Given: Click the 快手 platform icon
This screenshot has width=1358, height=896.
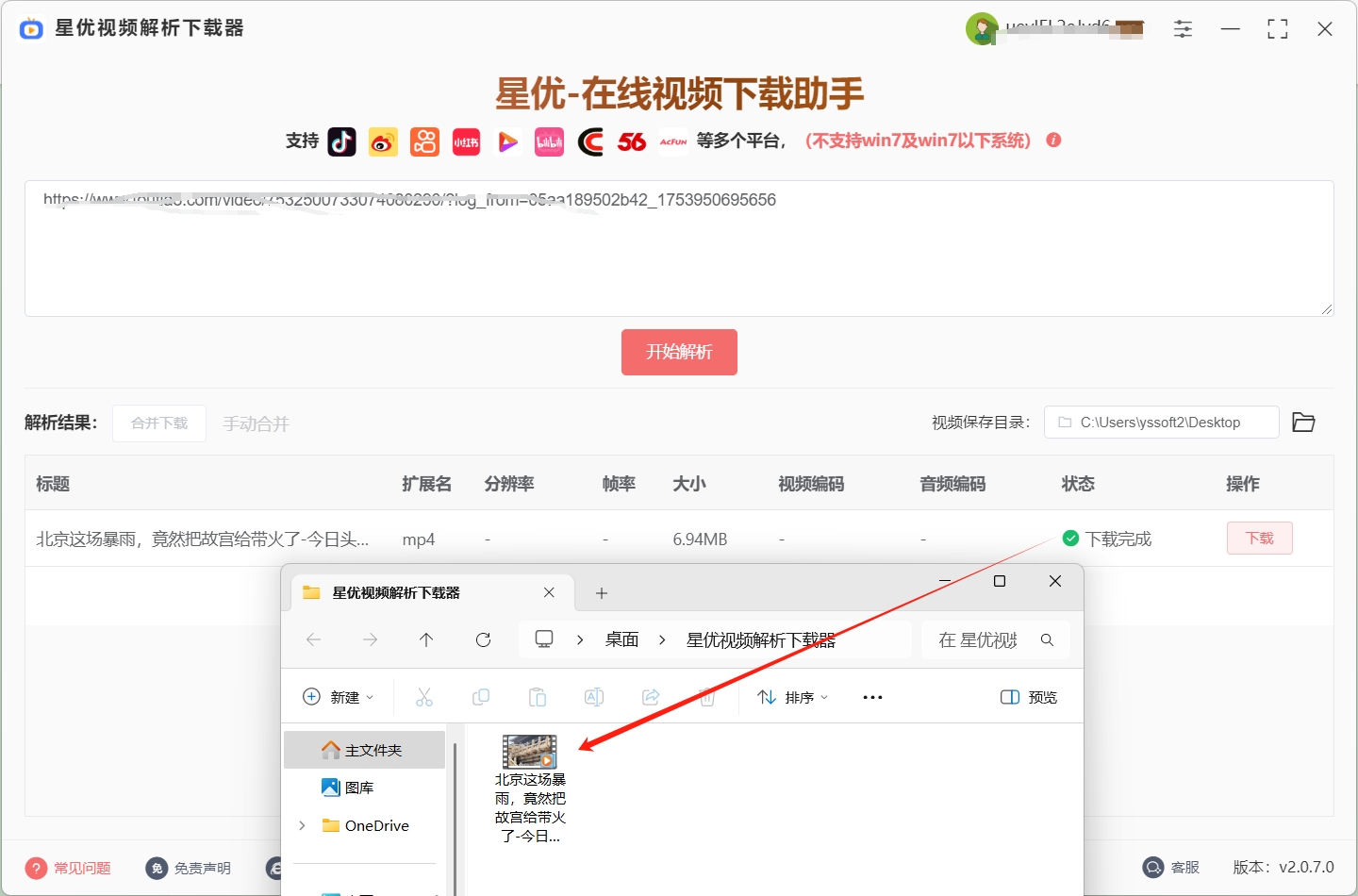Looking at the screenshot, I should pos(424,141).
